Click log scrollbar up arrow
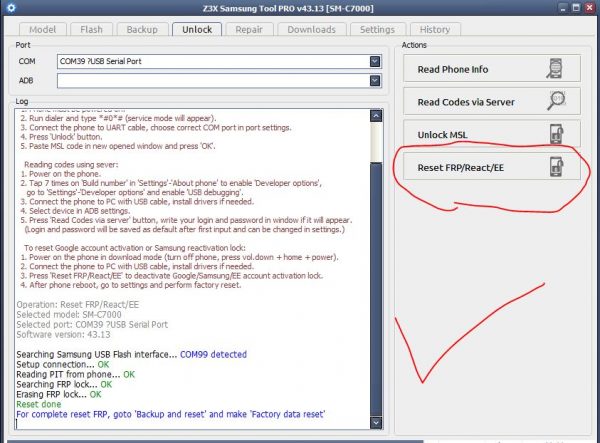 (x=376, y=116)
